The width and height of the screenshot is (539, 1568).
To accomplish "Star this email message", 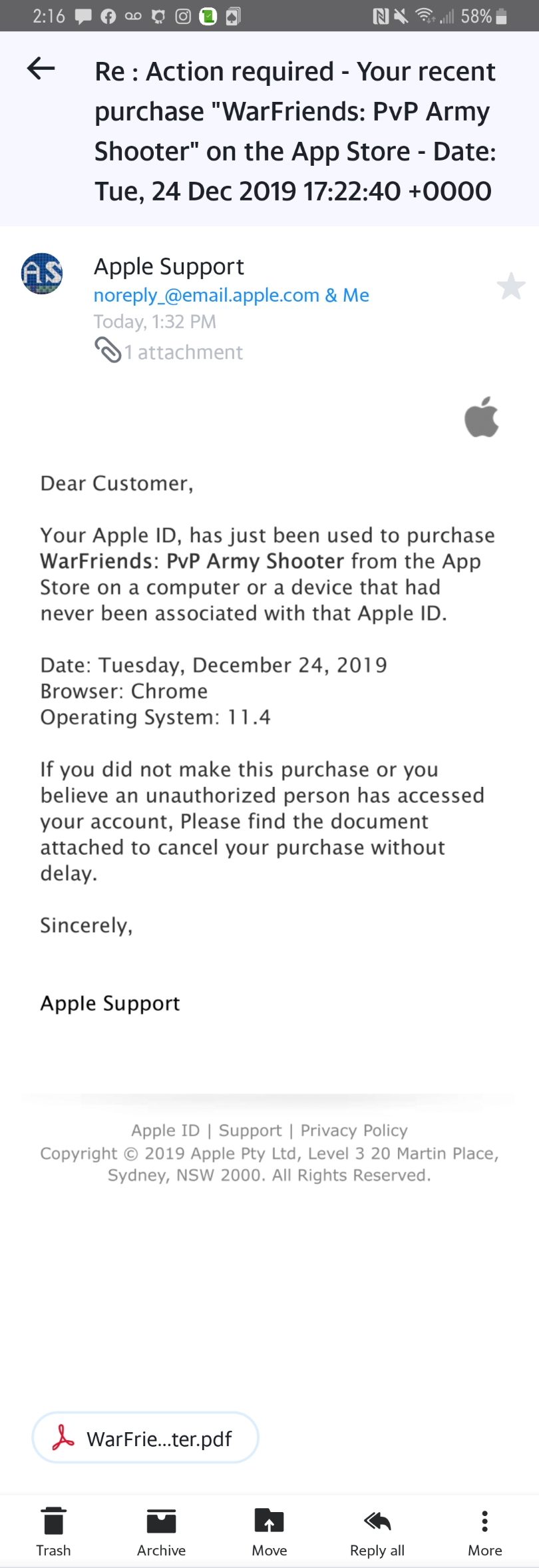I will (511, 286).
